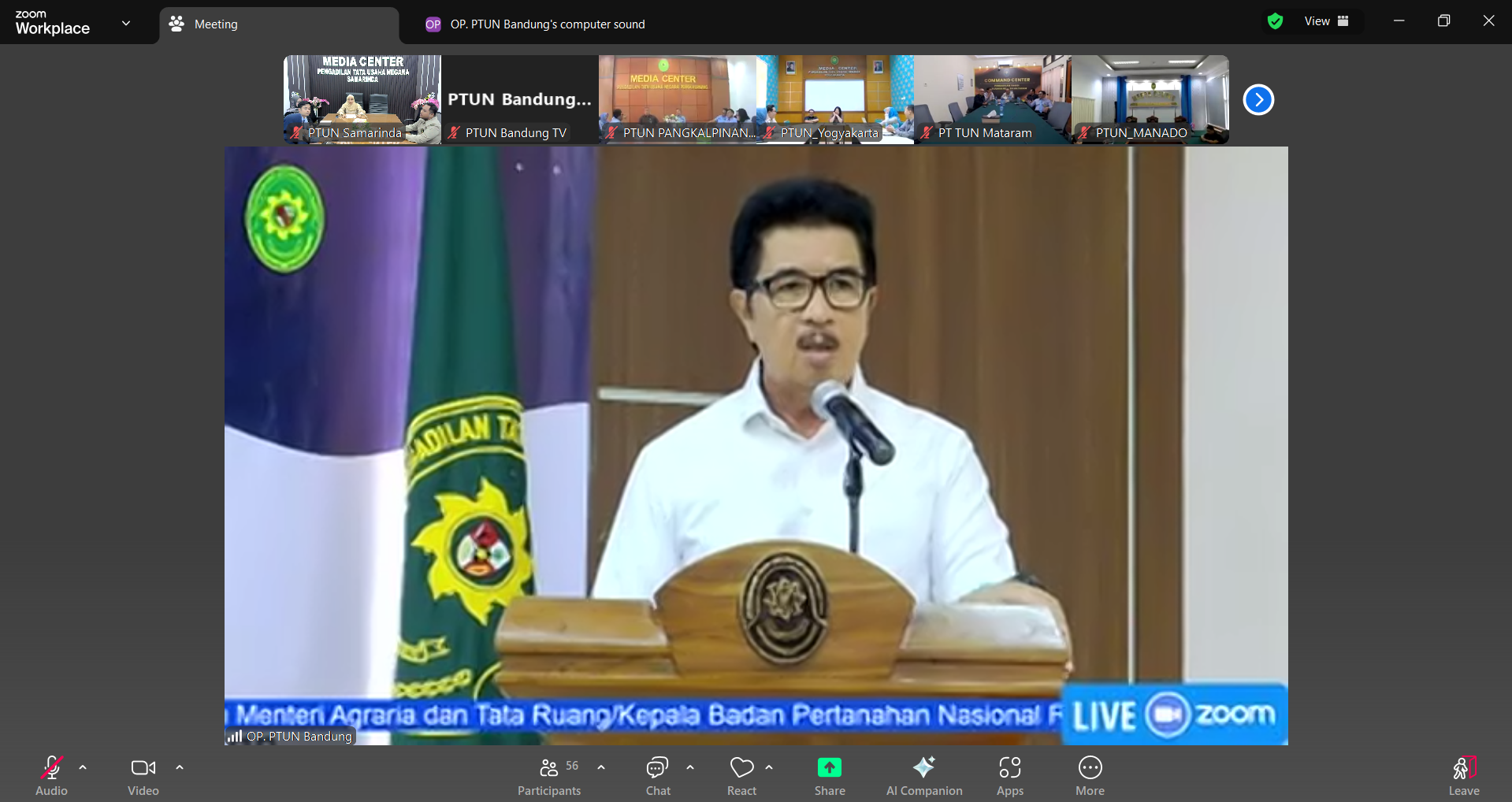
Task: Open AI Companion
Action: (x=923, y=776)
